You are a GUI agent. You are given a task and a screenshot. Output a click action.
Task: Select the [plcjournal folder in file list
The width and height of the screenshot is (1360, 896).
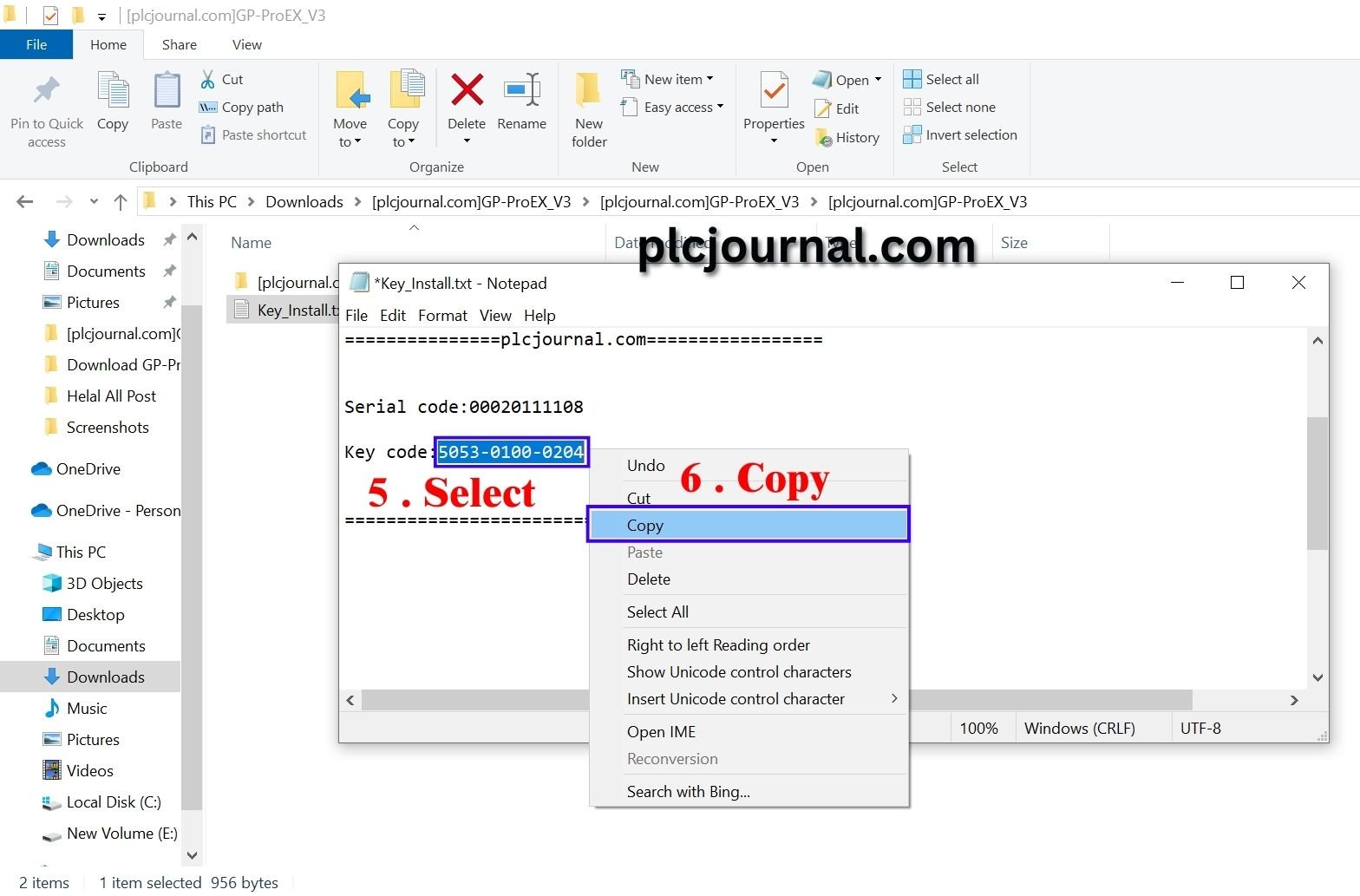click(286, 282)
